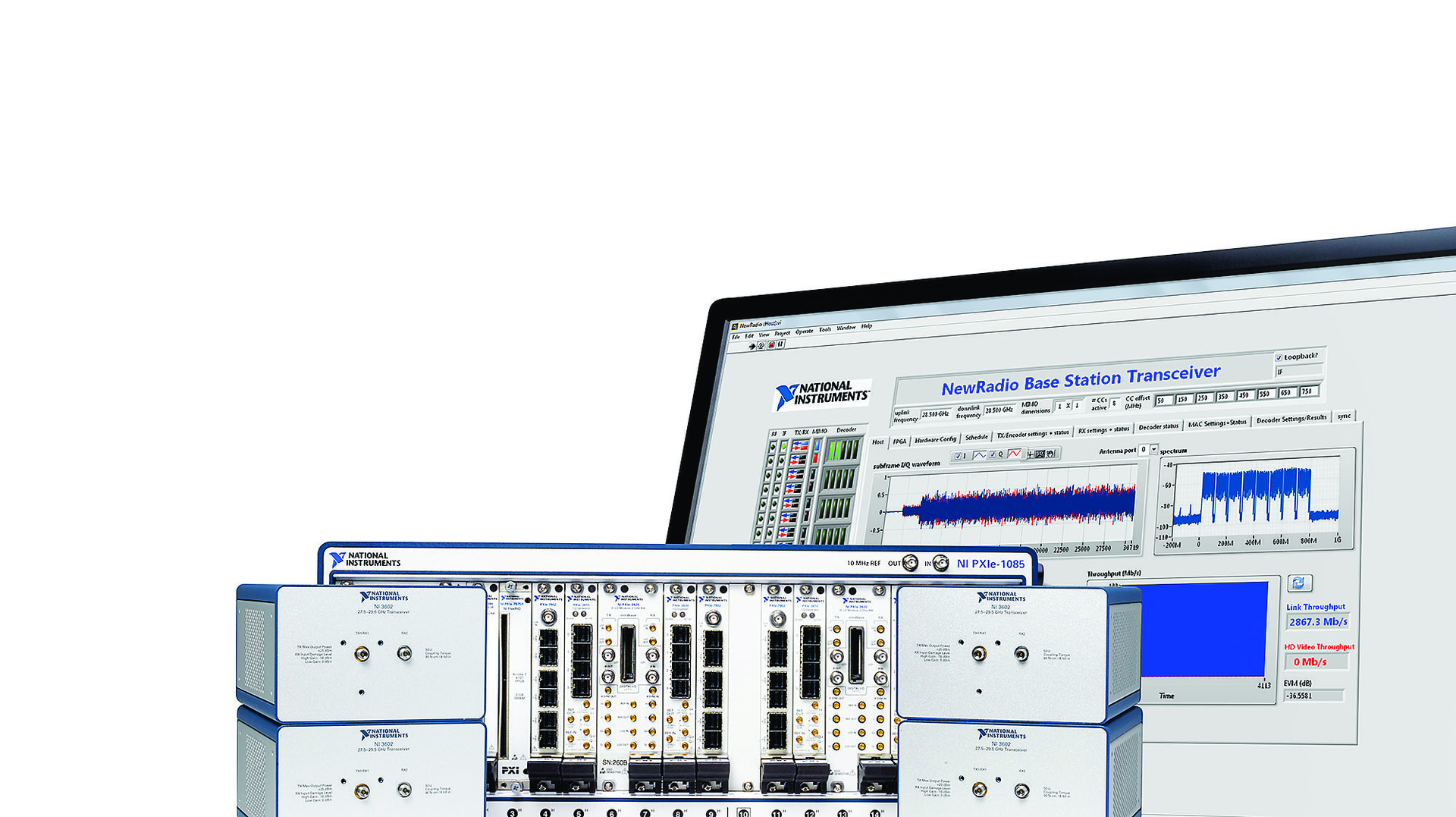Select the Run Continuously toolbar icon
1456x817 pixels.
pyautogui.click(x=761, y=344)
